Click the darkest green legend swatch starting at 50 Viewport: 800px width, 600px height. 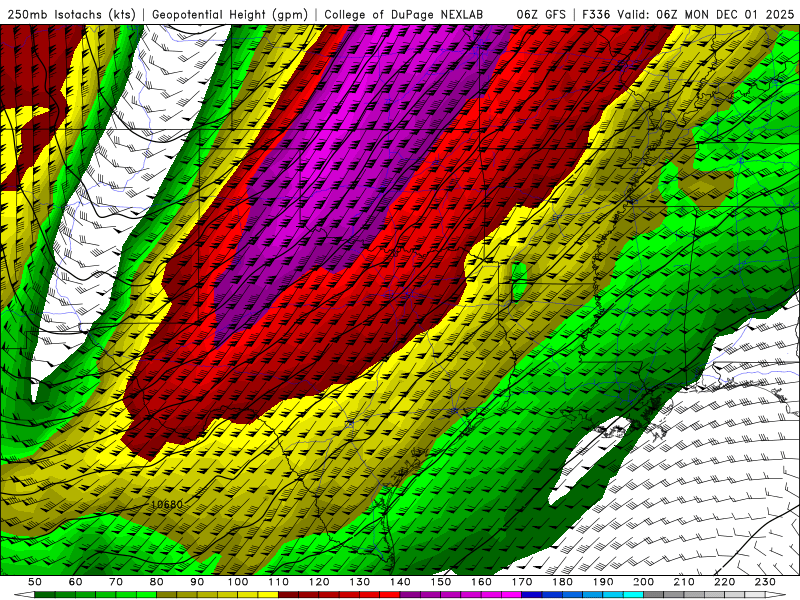[44, 594]
